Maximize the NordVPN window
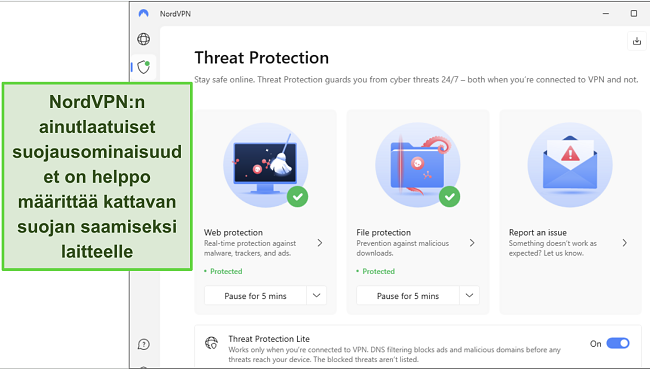650x369 pixels. click(x=633, y=14)
